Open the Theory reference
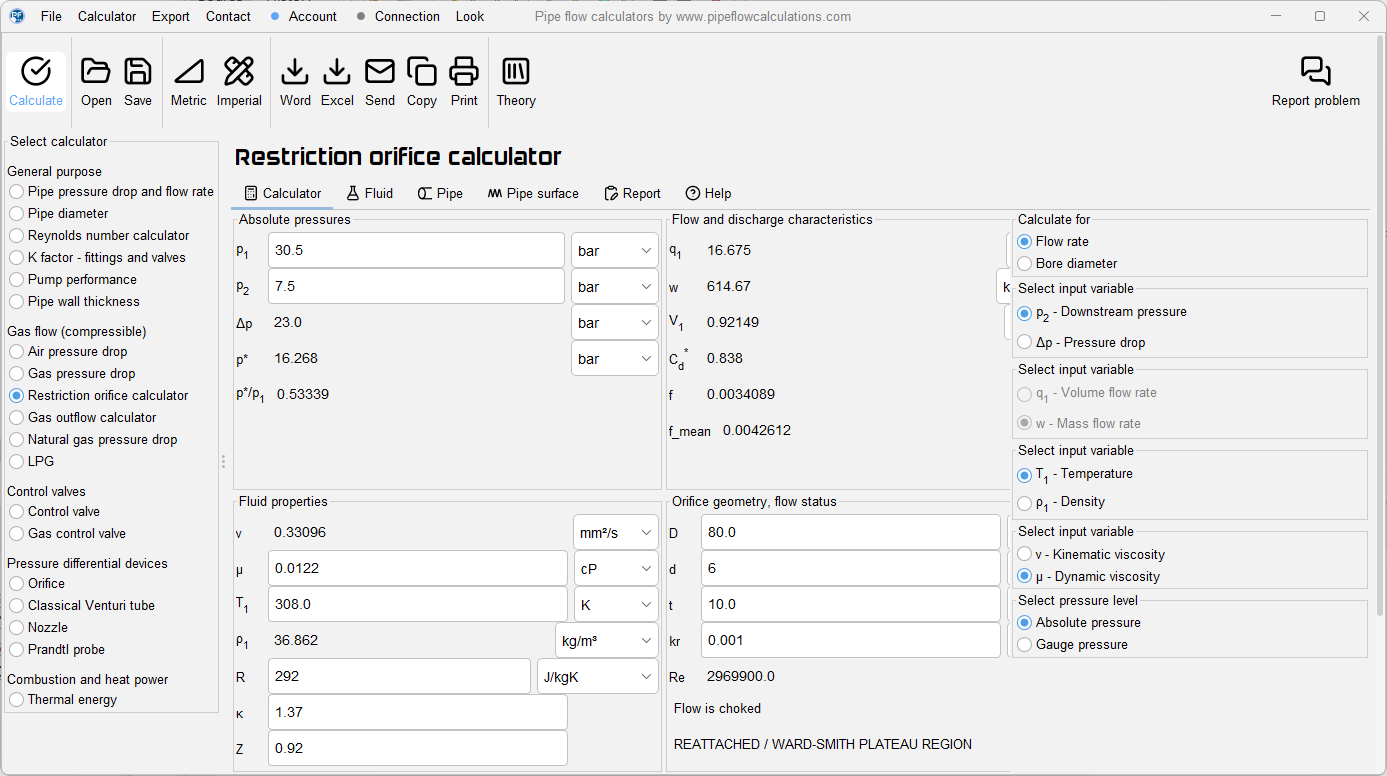 tap(516, 81)
